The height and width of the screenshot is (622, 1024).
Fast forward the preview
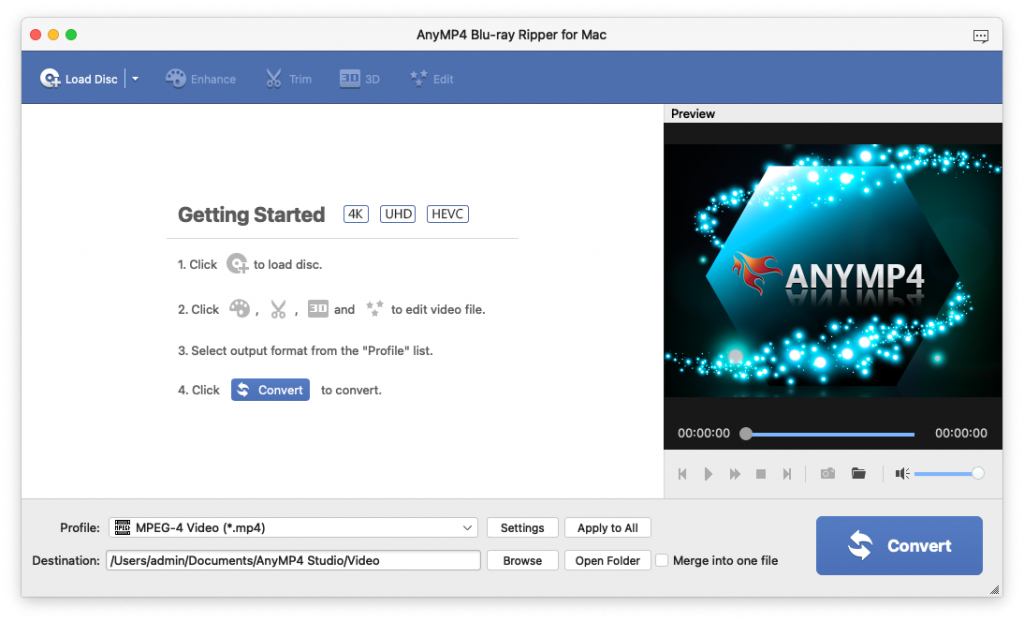(735, 474)
